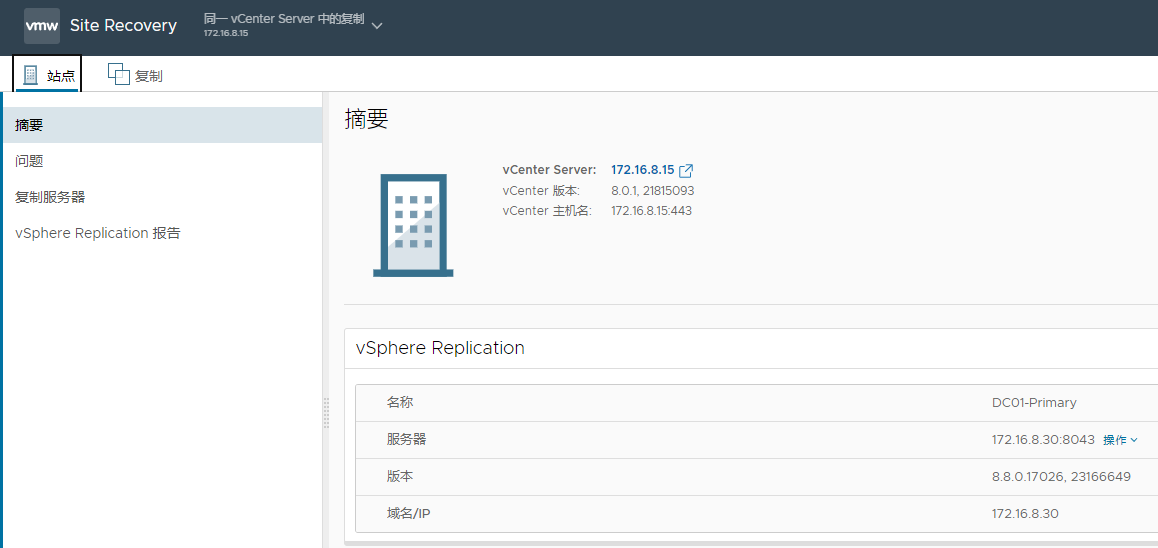The height and width of the screenshot is (548, 1158).
Task: Click the 名称 row label
Action: 400,403
